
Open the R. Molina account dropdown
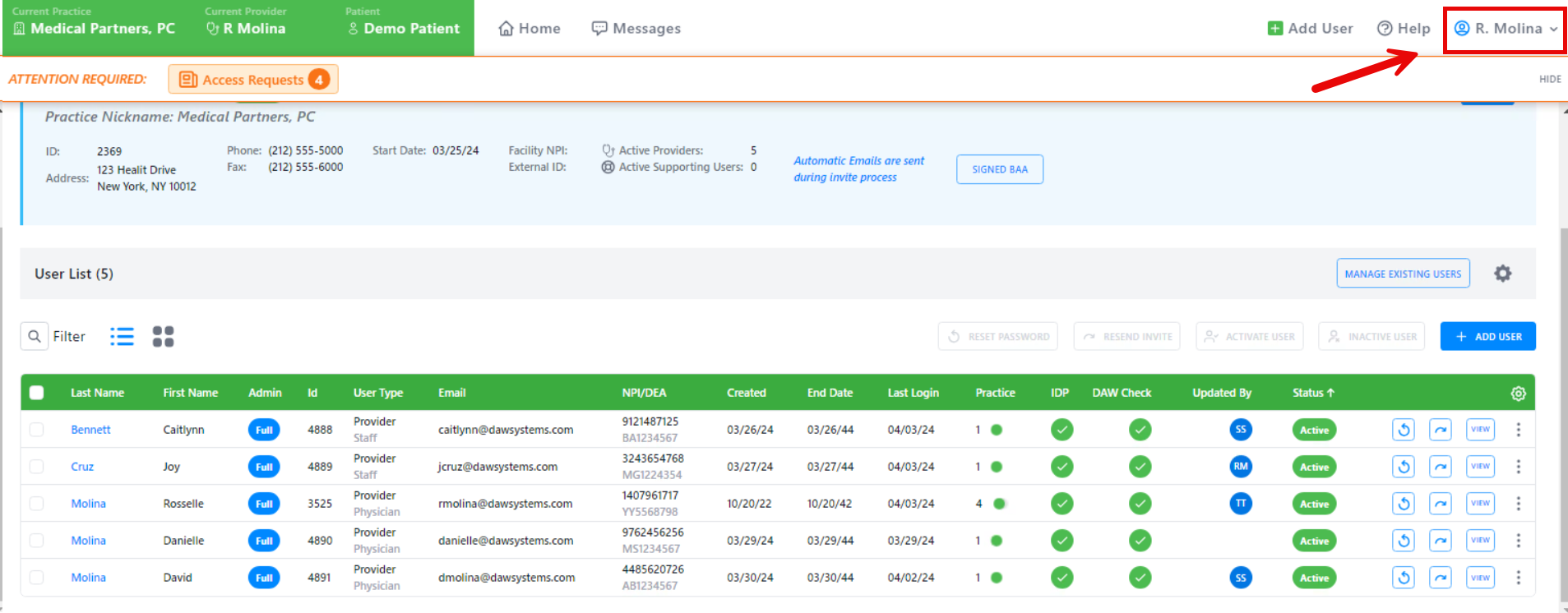1506,29
